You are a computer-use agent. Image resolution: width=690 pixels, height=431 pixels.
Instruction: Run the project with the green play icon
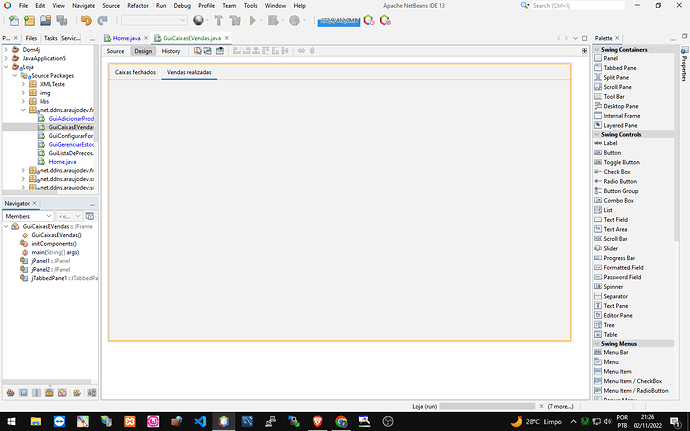tap(253, 21)
